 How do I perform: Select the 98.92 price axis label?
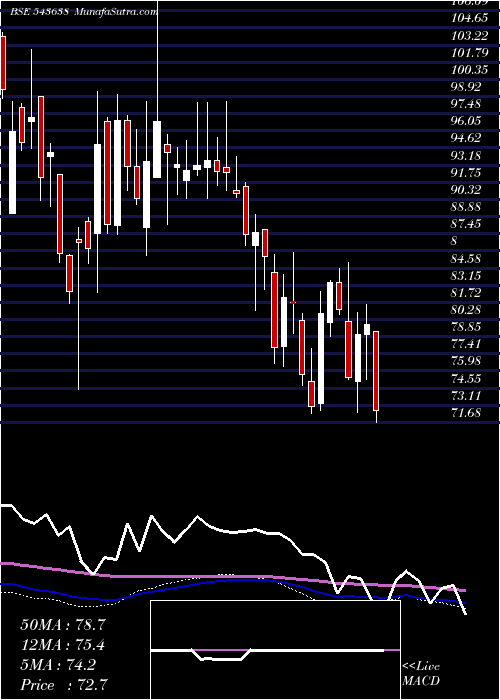point(466,87)
